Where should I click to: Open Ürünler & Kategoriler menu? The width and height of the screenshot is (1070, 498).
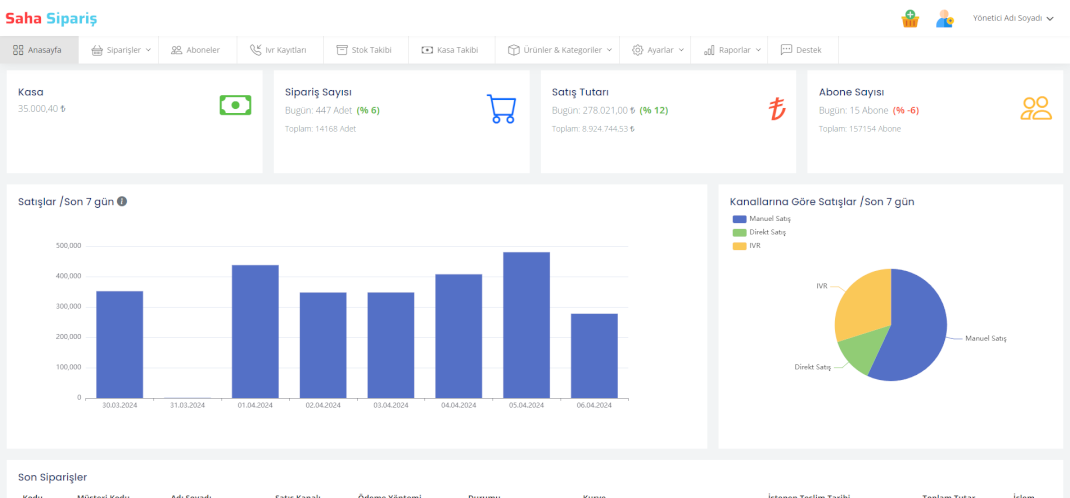pyautogui.click(x=558, y=50)
